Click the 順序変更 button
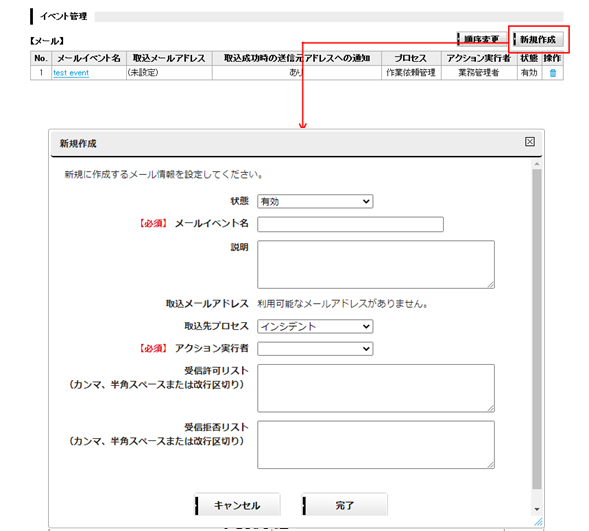 tap(482, 39)
